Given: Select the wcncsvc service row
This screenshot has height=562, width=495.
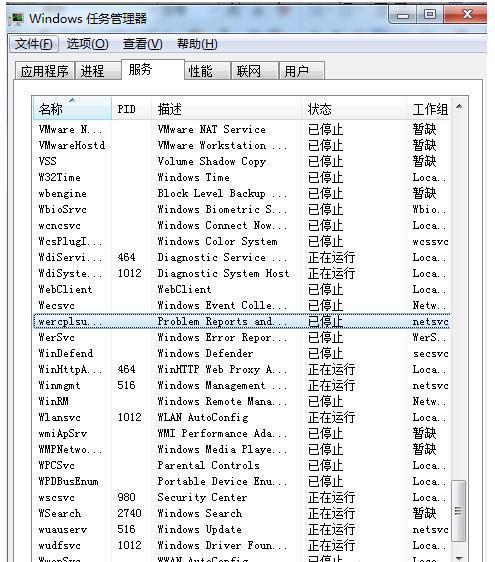Looking at the screenshot, I should [242, 225].
